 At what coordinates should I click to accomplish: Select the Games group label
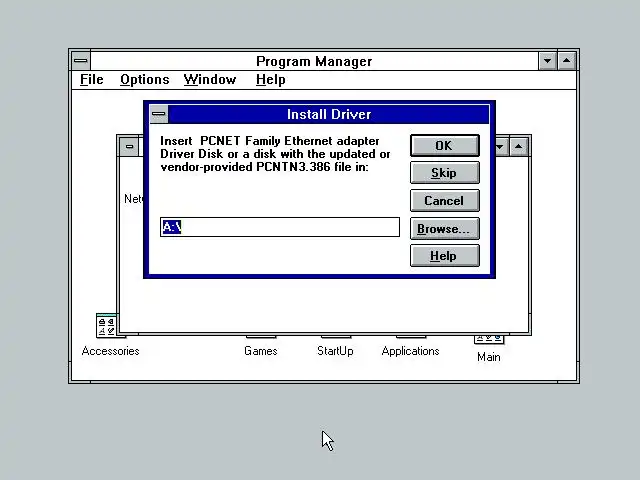pos(260,351)
